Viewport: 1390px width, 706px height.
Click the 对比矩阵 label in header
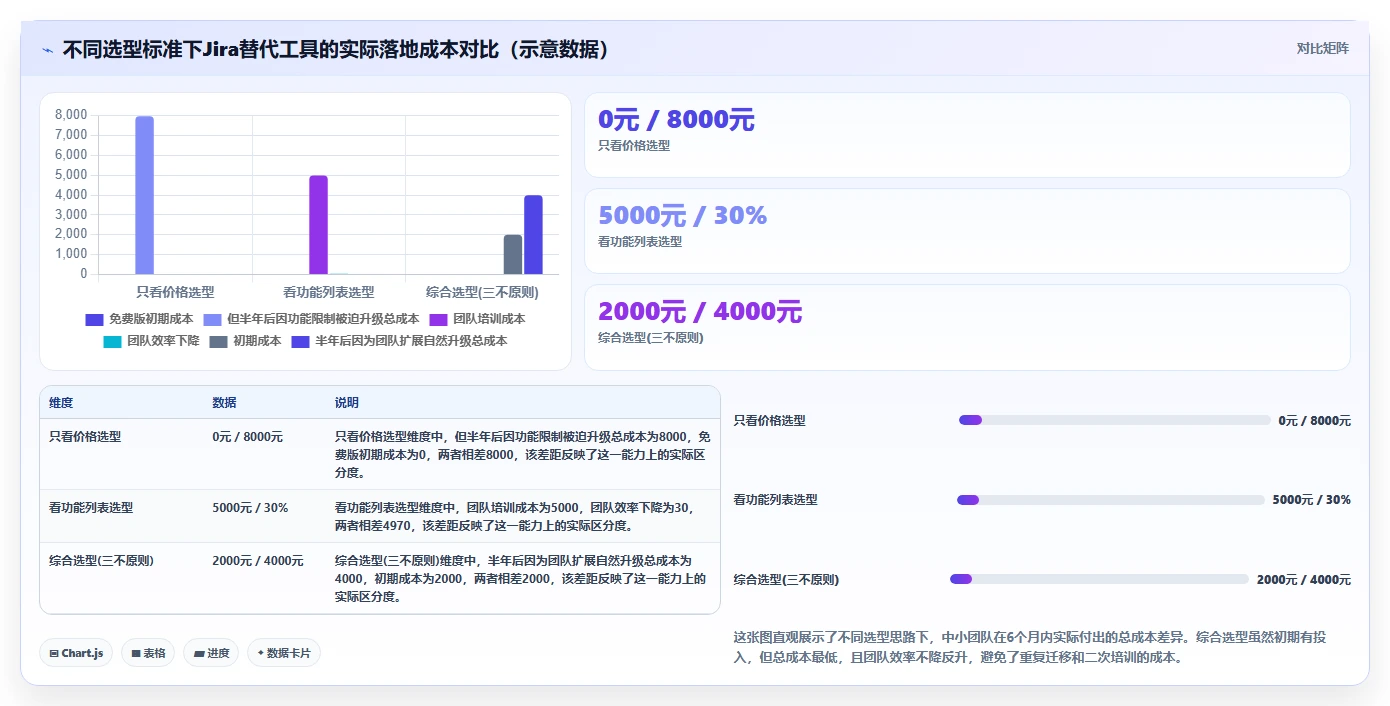coord(1322,48)
